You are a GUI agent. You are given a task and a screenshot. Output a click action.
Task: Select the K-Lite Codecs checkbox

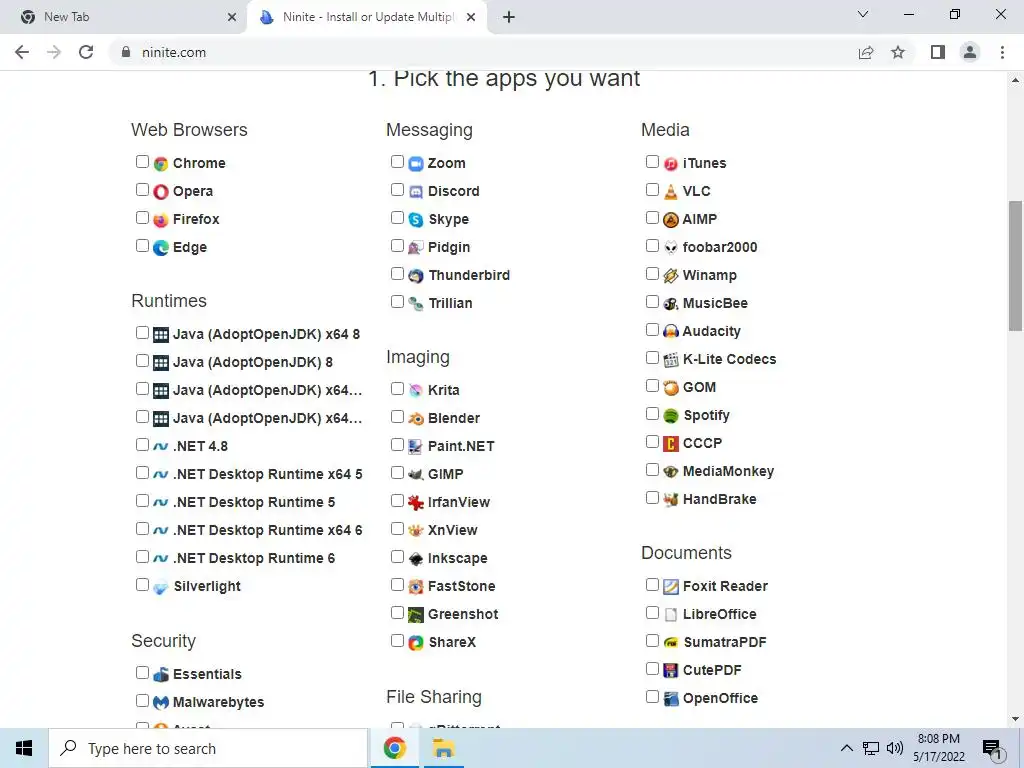(652, 358)
